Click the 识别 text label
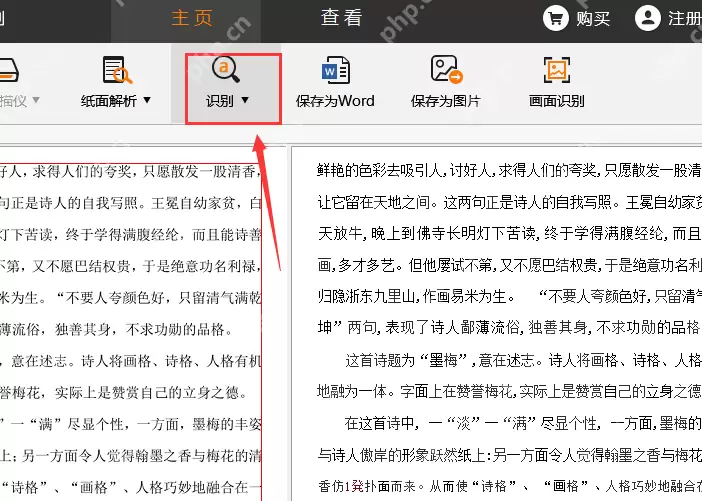This screenshot has height=501, width=702. tap(219, 101)
